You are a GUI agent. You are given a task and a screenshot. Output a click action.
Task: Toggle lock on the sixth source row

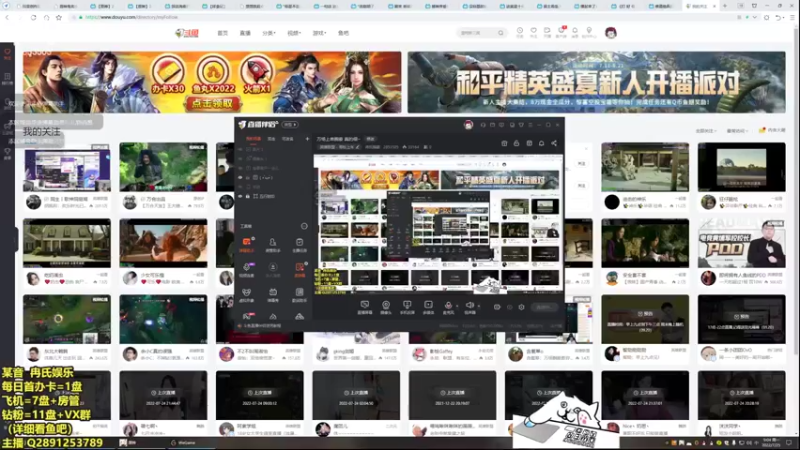(x=248, y=196)
